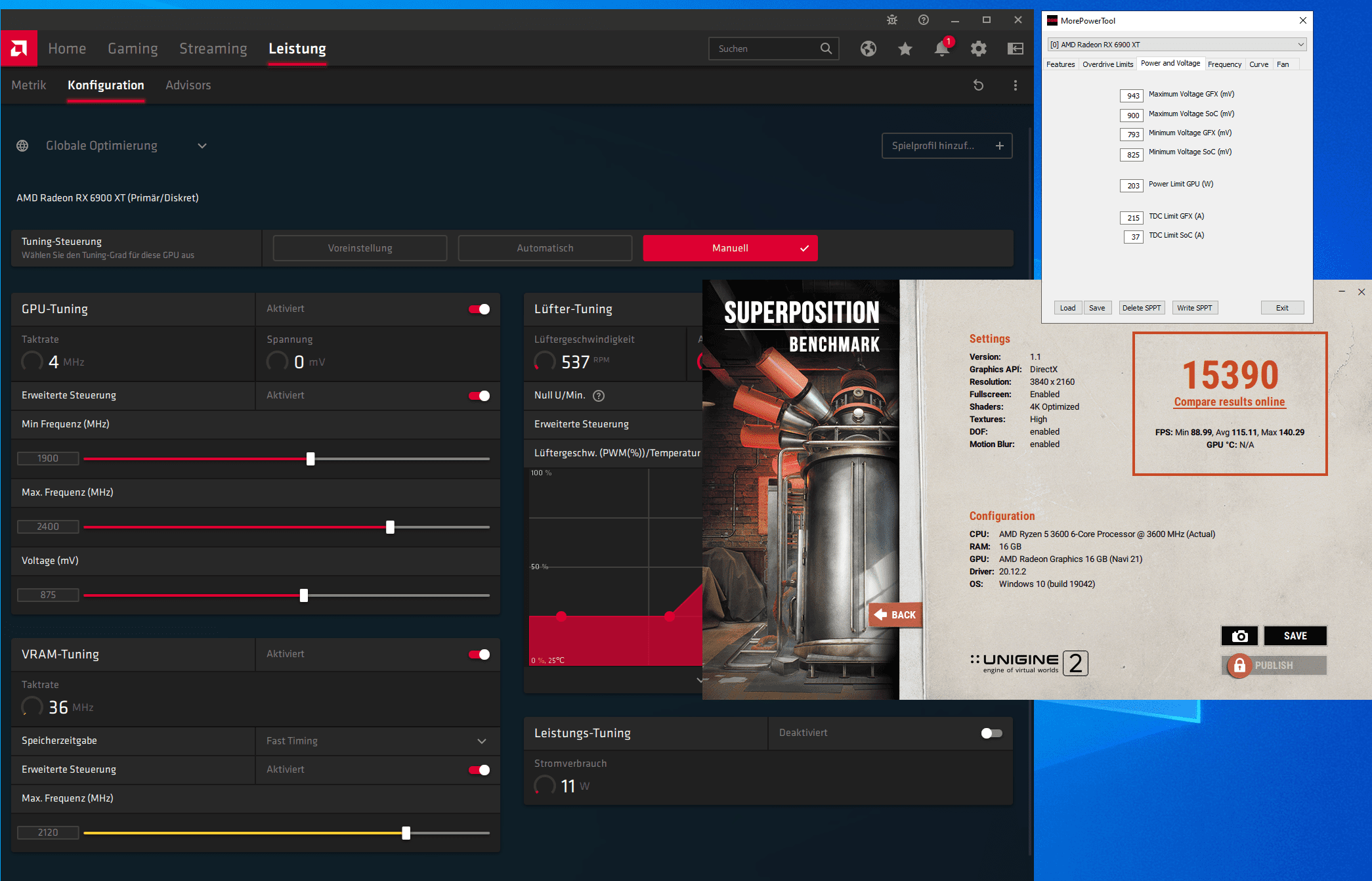Click the PUBLISH button in Superposition
The height and width of the screenshot is (881, 1372).
pos(1274,666)
